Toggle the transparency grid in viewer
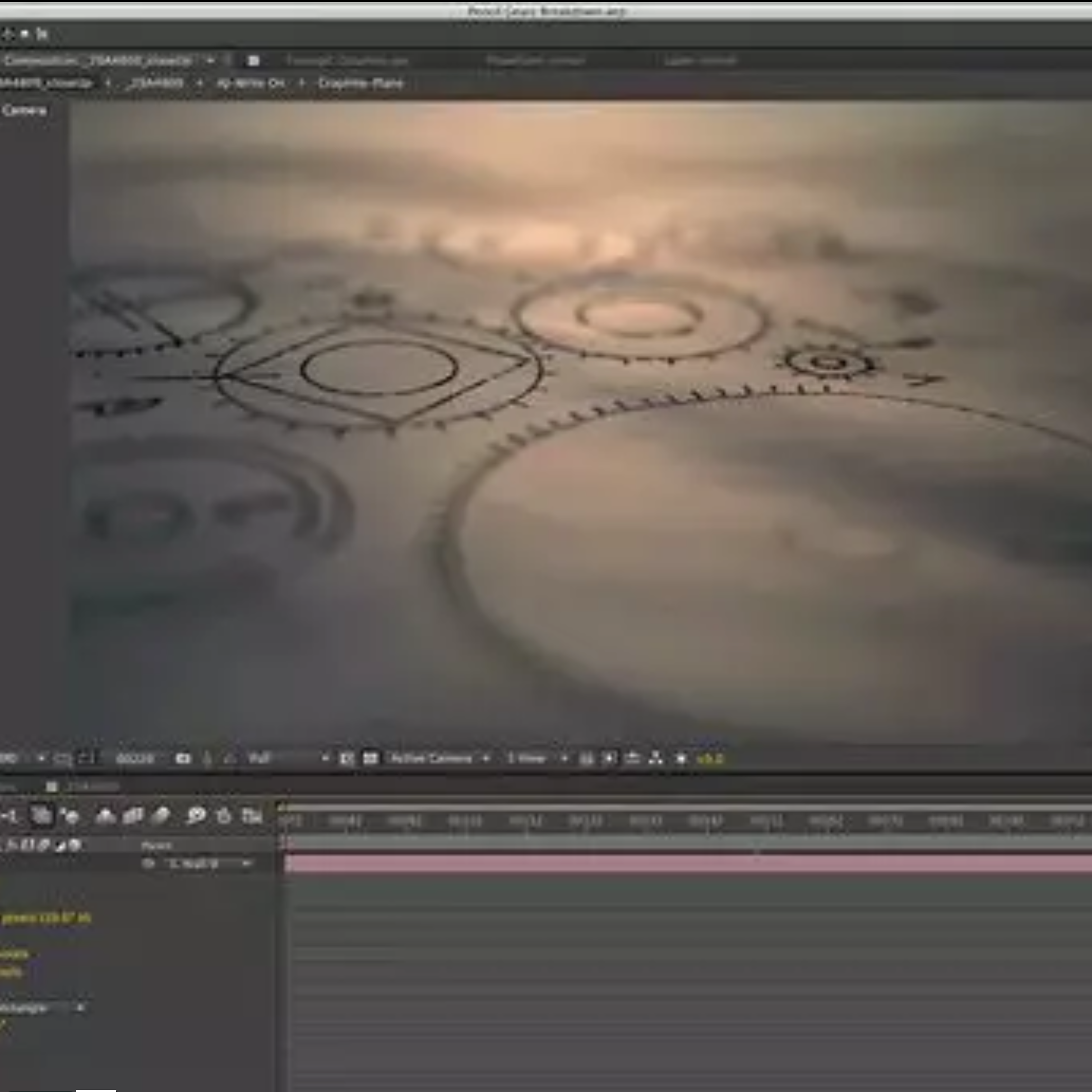The image size is (1092, 1092). [x=370, y=758]
